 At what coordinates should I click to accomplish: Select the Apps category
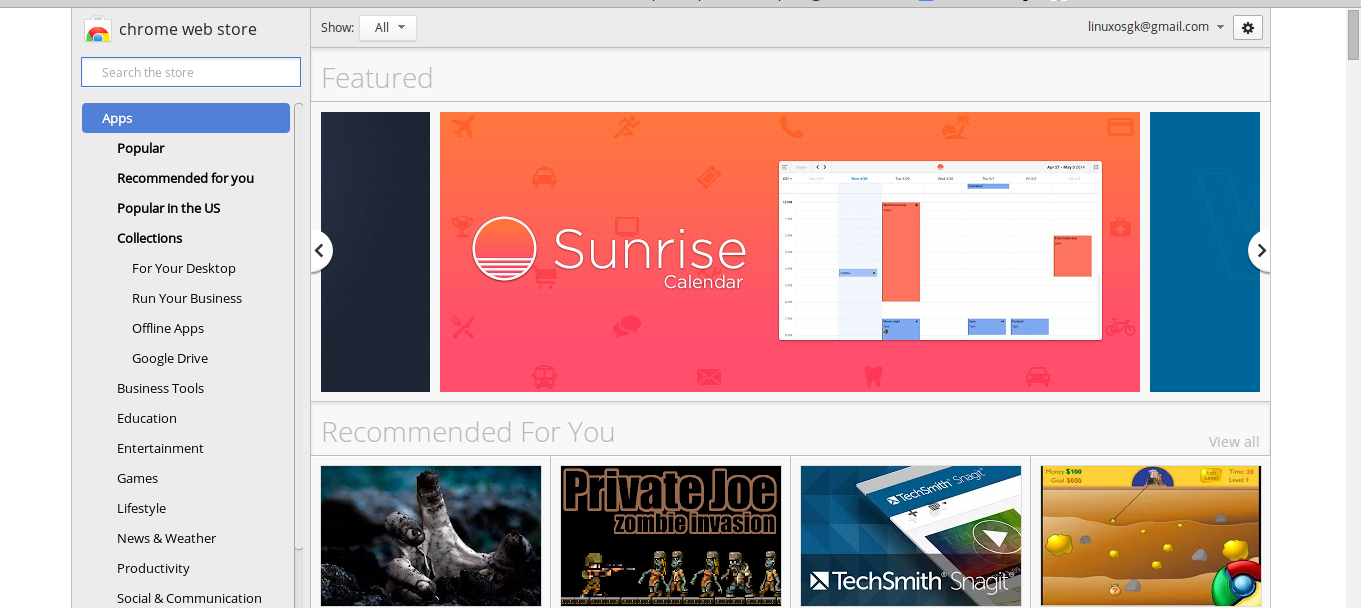point(186,118)
